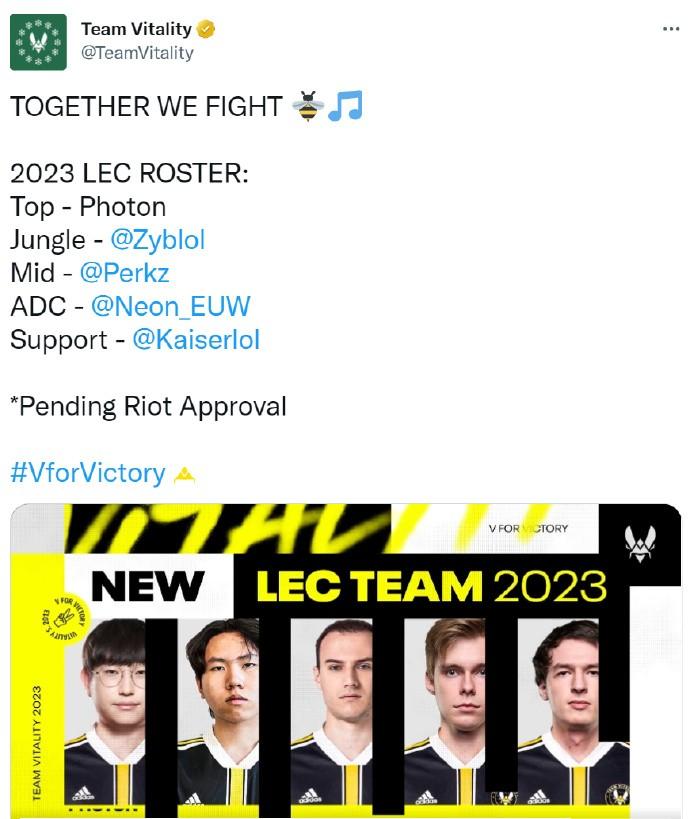The image size is (690, 819).
Task: Click the @TeamVitality handle
Action: click(x=138, y=53)
